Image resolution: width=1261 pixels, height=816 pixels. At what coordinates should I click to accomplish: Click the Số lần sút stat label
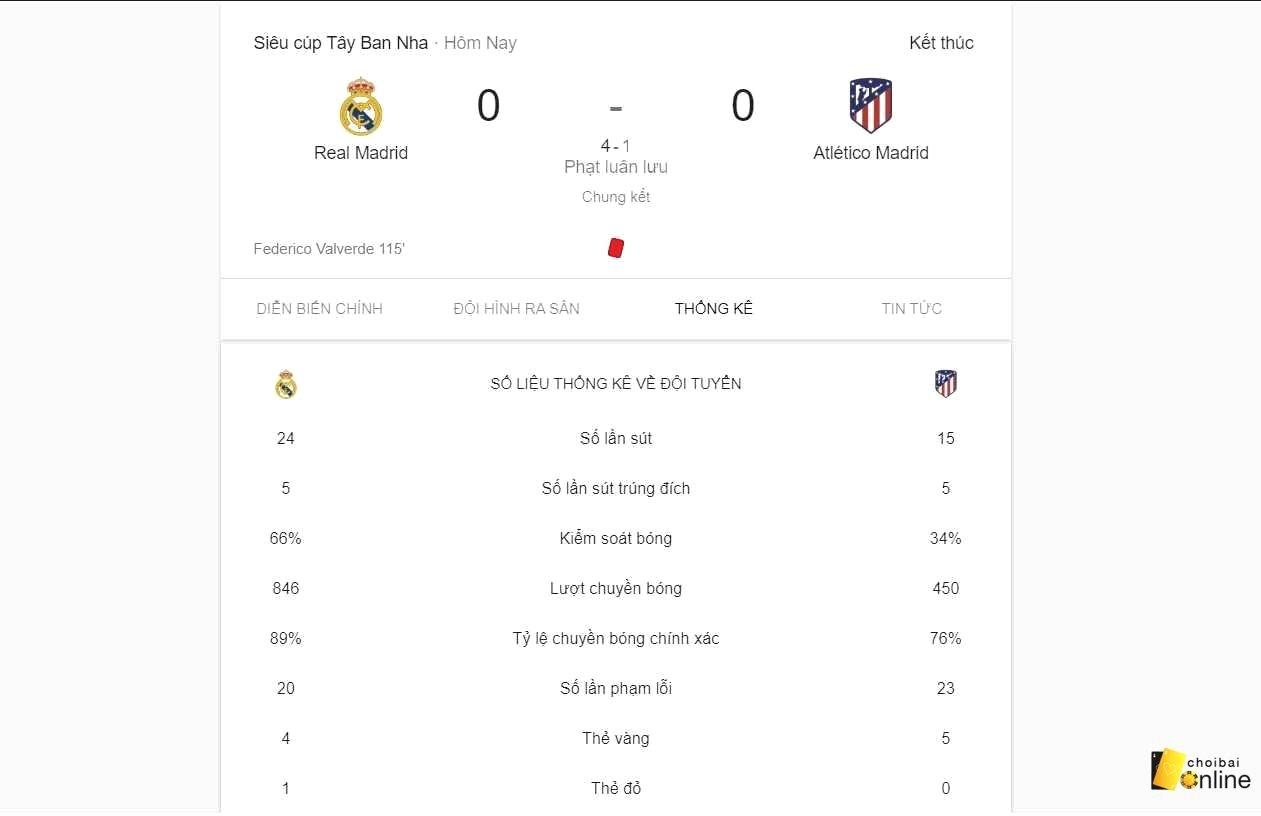pos(616,438)
